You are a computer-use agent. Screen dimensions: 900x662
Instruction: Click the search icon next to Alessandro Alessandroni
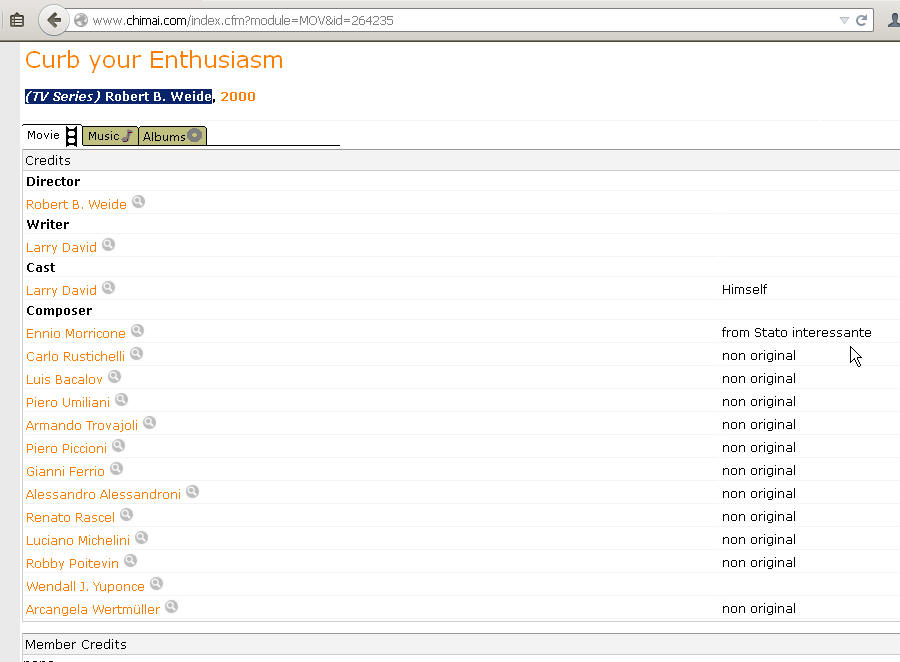(192, 492)
